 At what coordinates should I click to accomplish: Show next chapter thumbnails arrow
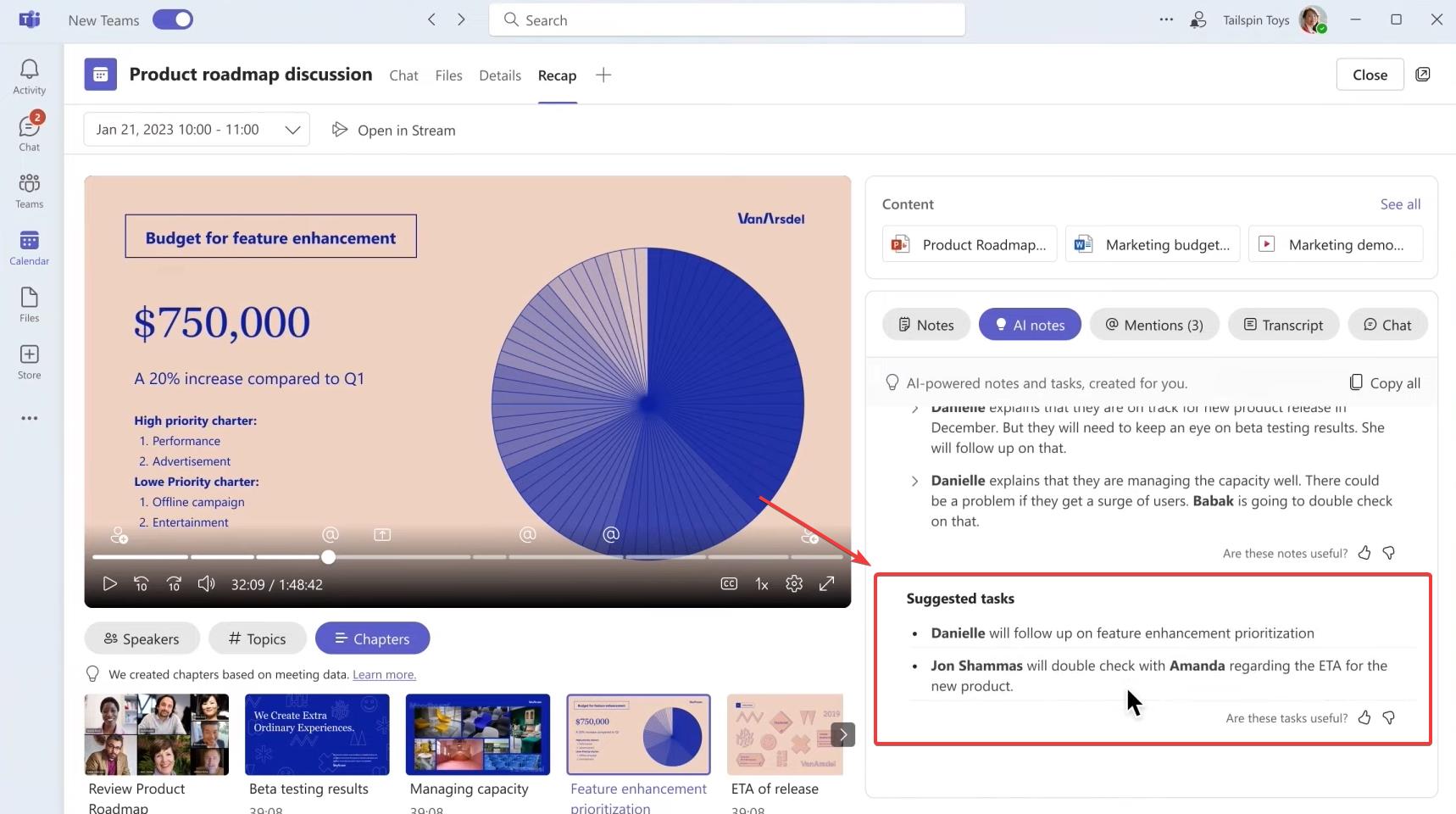842,734
